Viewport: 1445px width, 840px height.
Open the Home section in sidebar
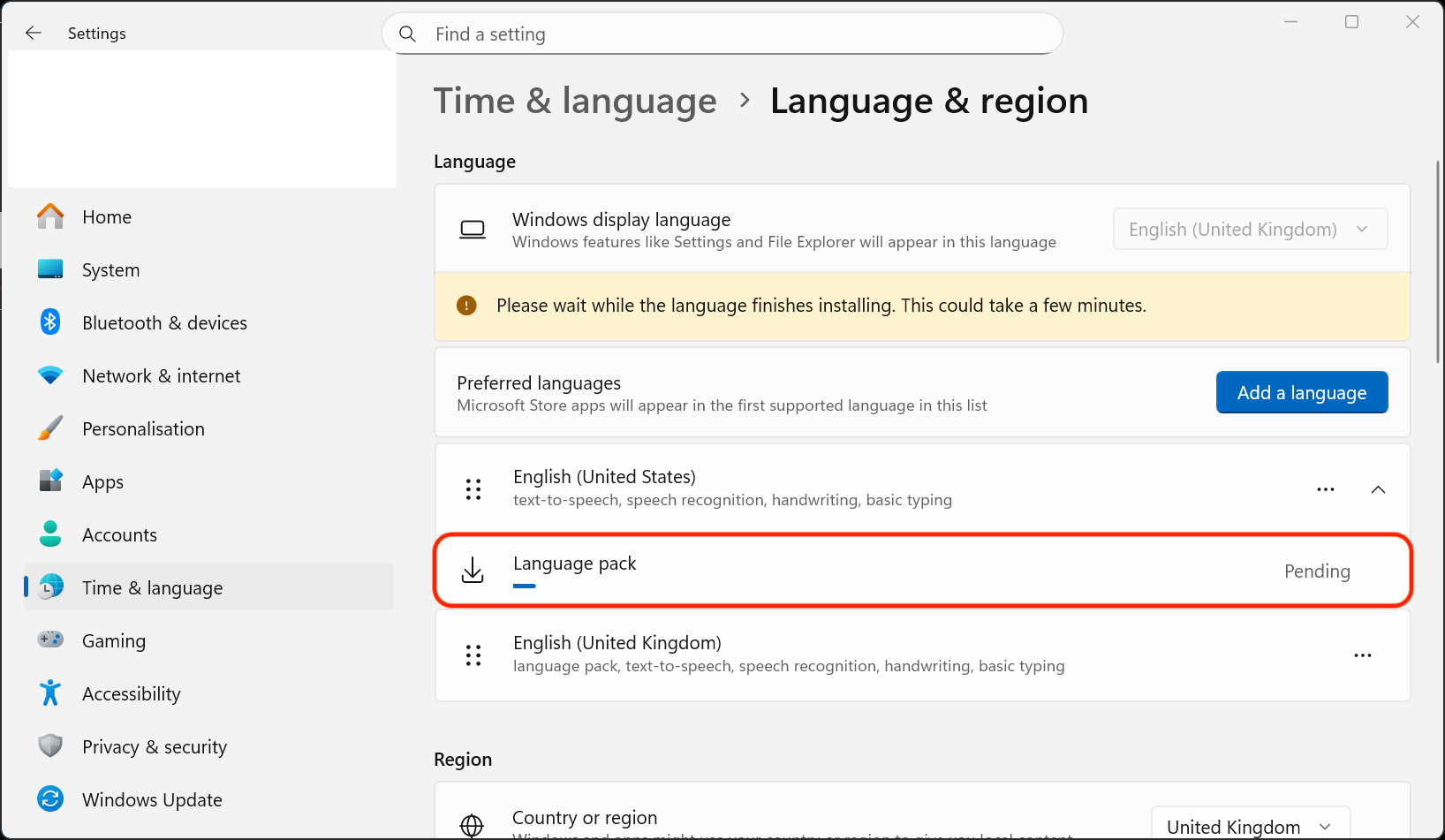(x=106, y=216)
